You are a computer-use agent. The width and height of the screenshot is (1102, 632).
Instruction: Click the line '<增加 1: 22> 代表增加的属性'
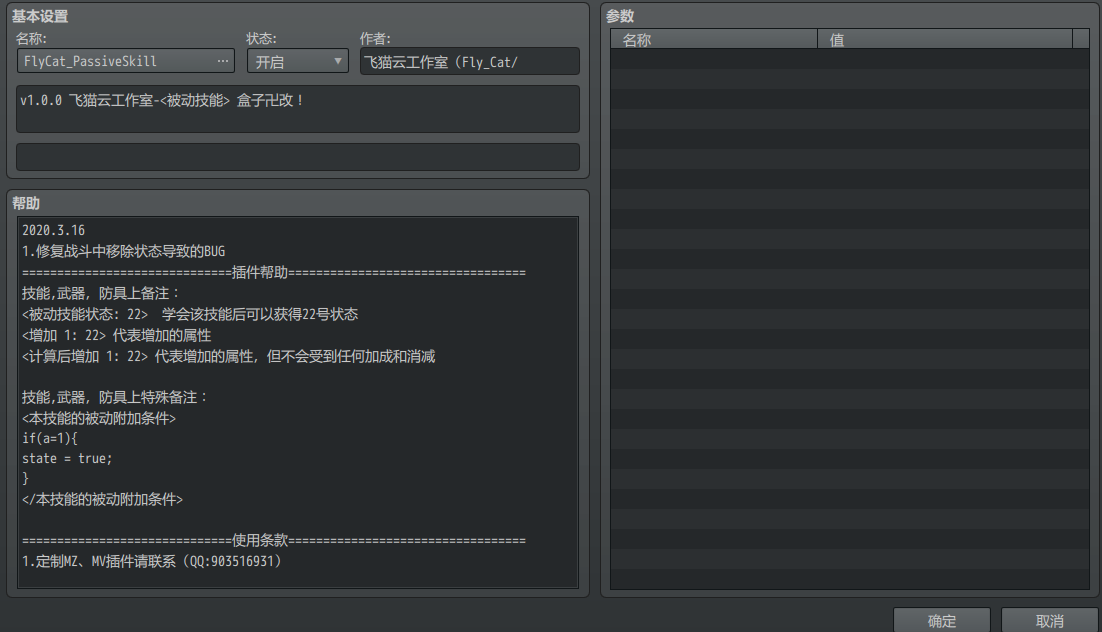[x=117, y=335]
